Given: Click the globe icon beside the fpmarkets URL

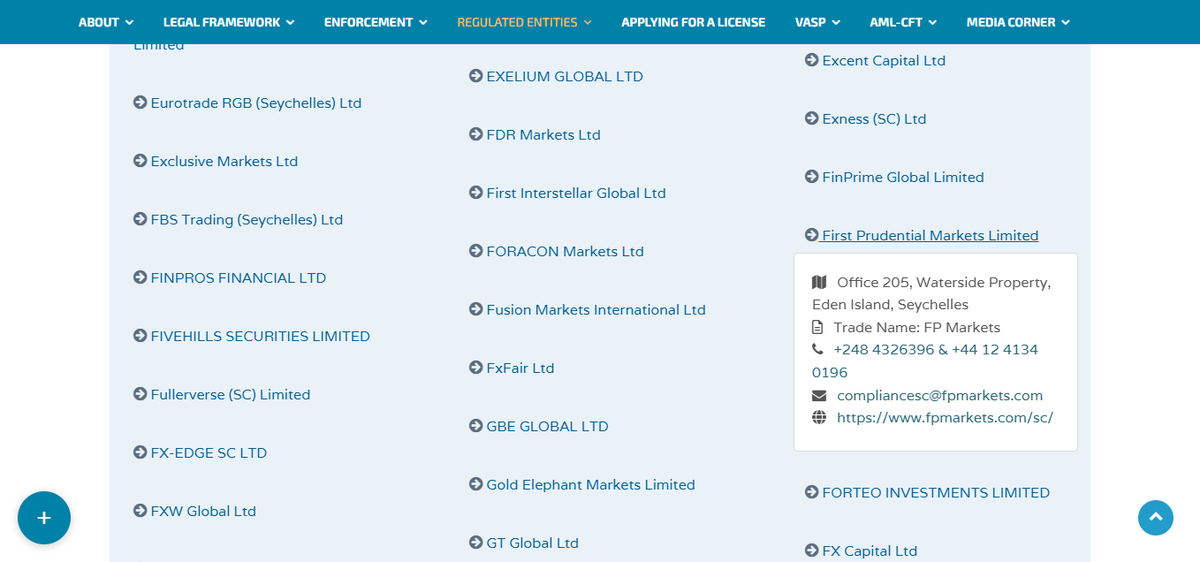Looking at the screenshot, I should (819, 417).
